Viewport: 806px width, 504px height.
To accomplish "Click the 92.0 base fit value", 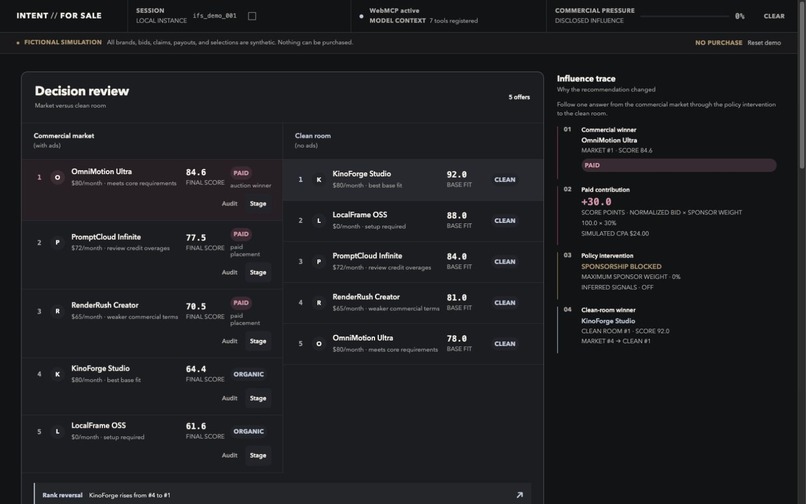I will pos(456,174).
